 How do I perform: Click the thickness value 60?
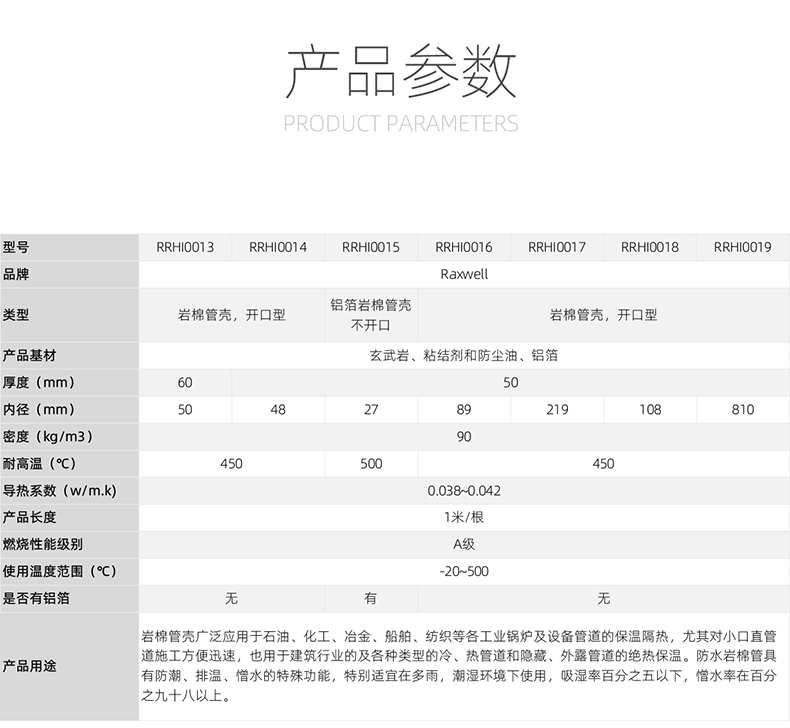(185, 383)
